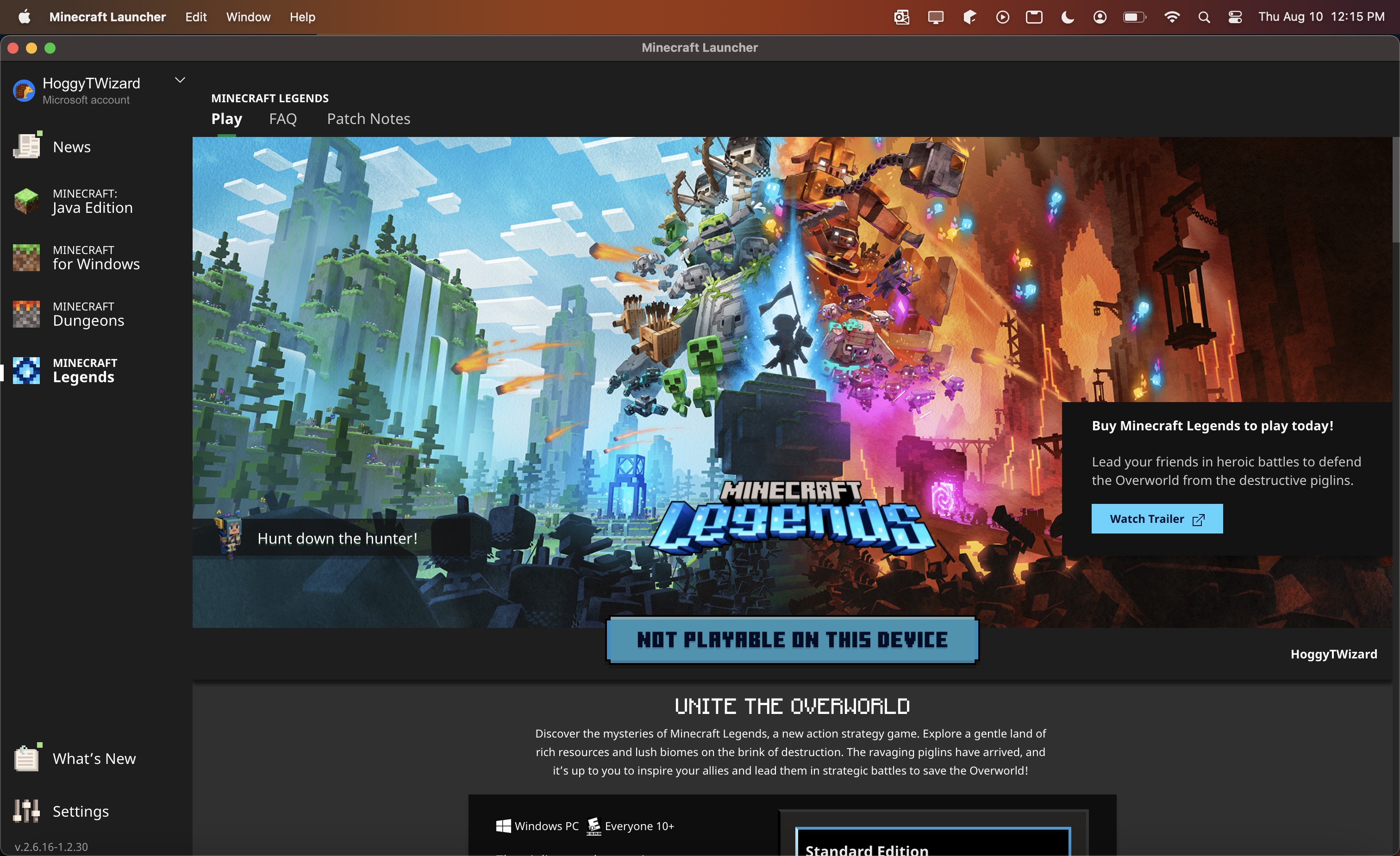This screenshot has height=856, width=1400.
Task: Open the News section newspaper icon
Action: (26, 147)
